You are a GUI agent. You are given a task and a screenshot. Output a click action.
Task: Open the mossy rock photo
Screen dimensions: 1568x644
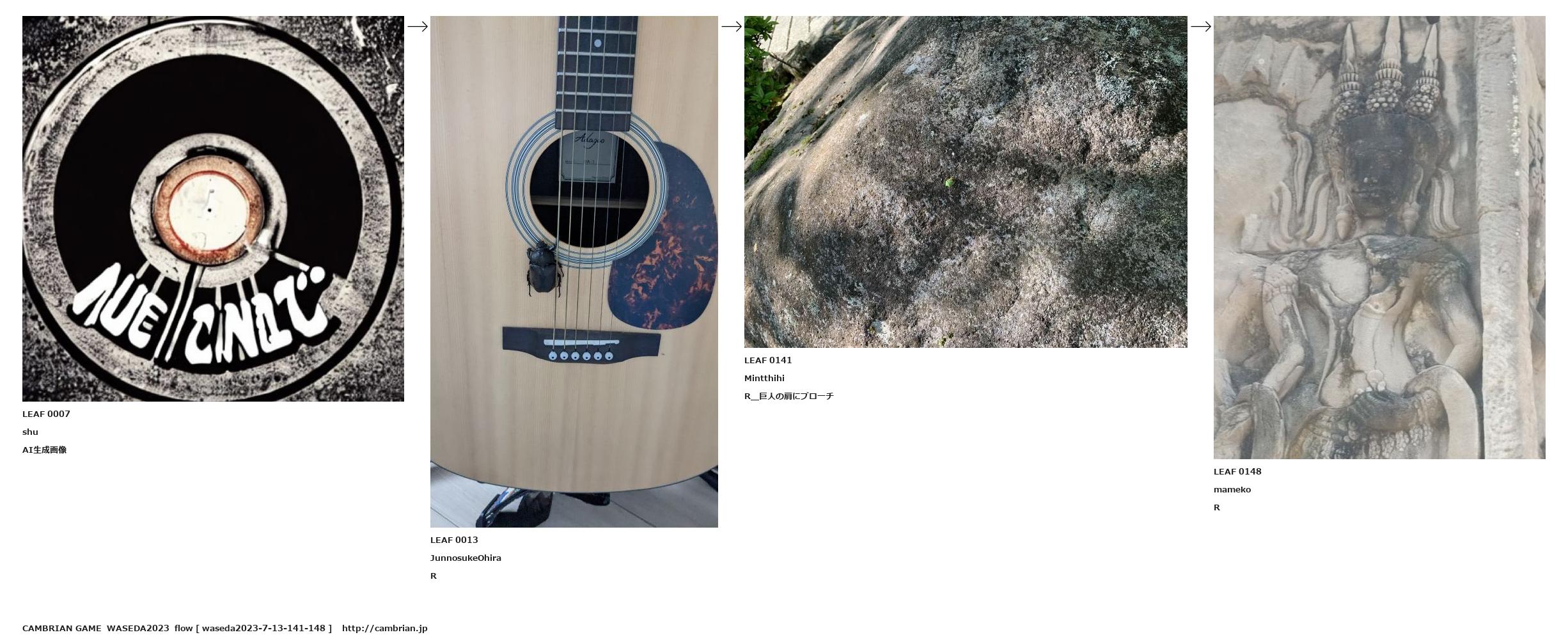[966, 182]
